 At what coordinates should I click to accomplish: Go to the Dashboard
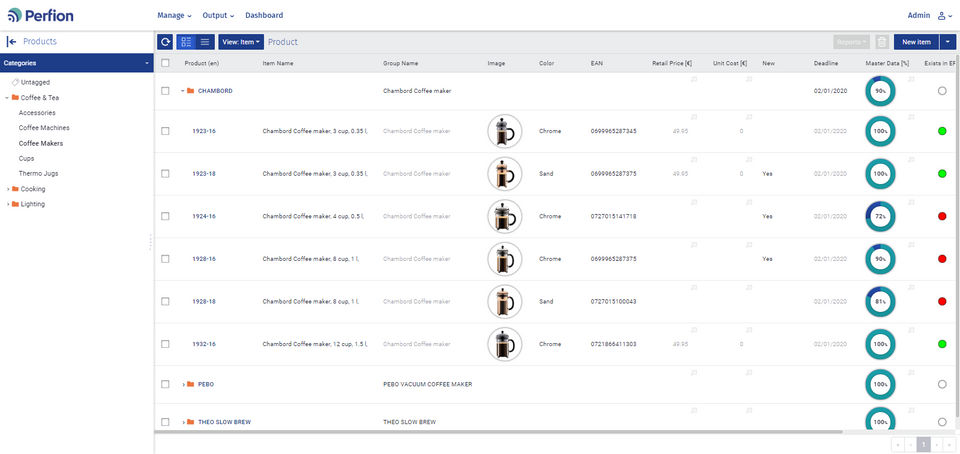264,15
